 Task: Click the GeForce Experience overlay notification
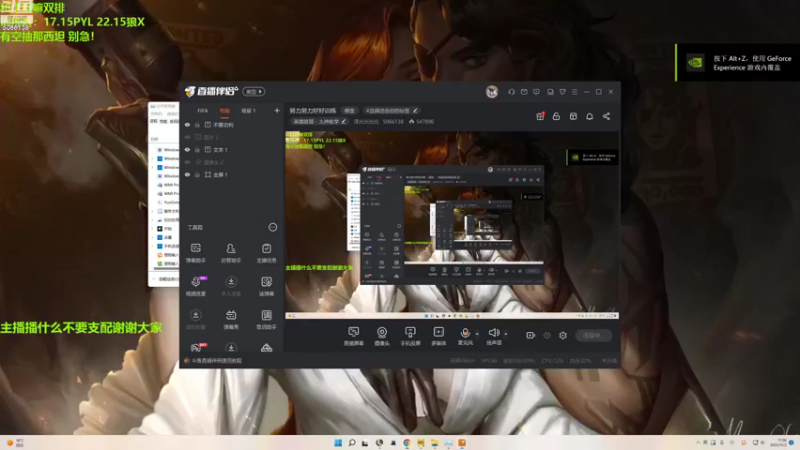738,63
